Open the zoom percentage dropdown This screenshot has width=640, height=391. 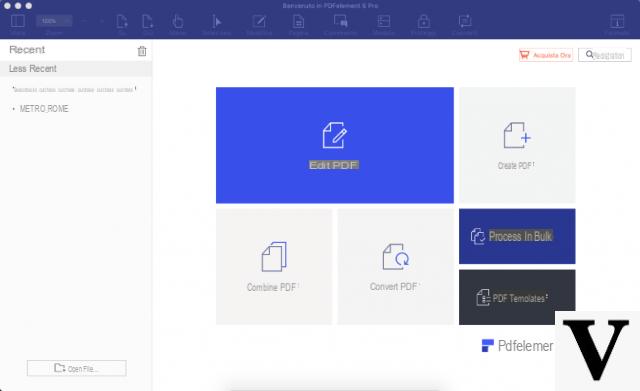(x=54, y=21)
